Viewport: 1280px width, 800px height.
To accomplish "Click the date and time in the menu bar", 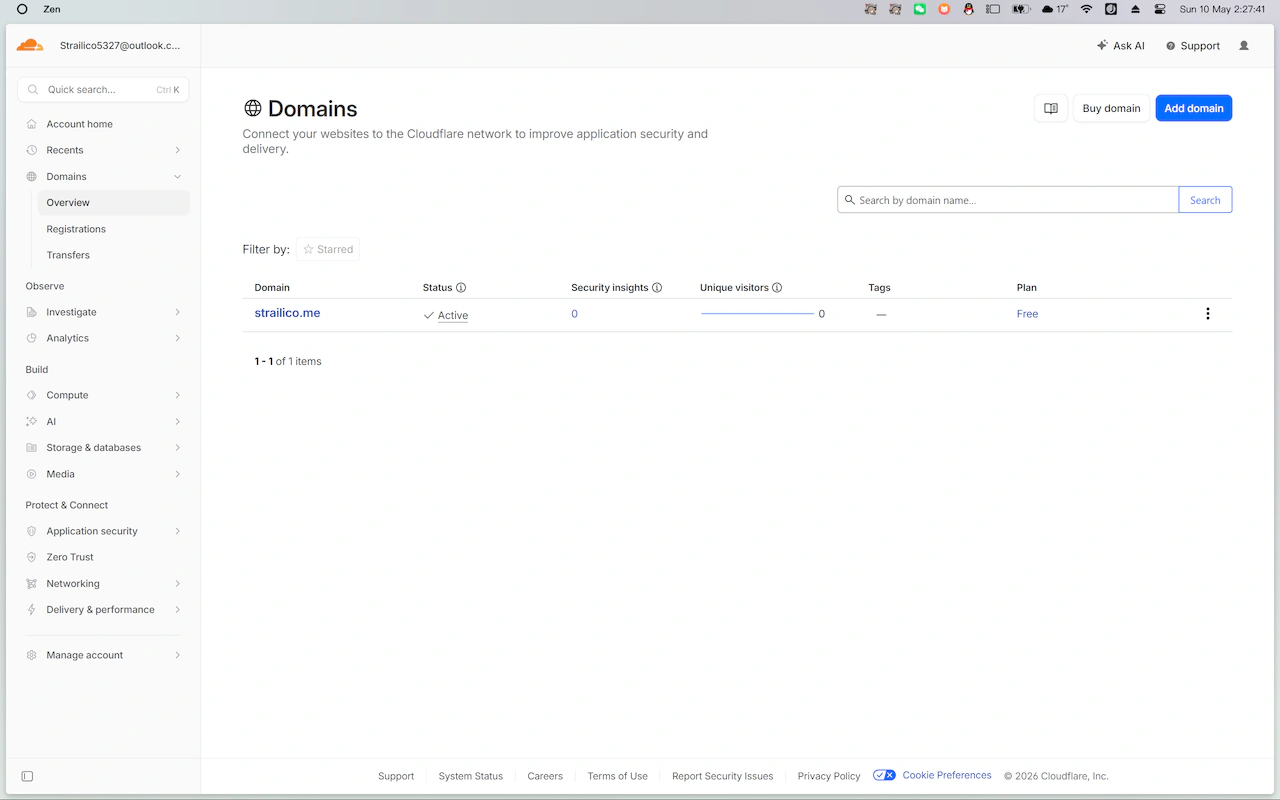I will click(1222, 9).
